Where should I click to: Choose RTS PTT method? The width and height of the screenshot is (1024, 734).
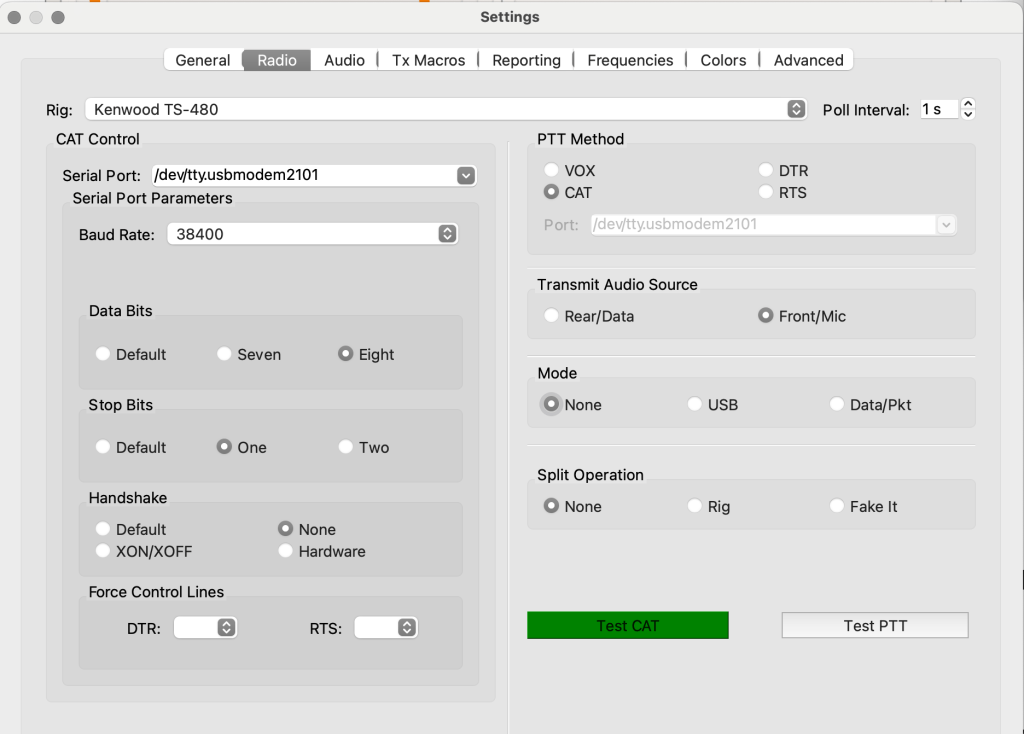[x=766, y=192]
